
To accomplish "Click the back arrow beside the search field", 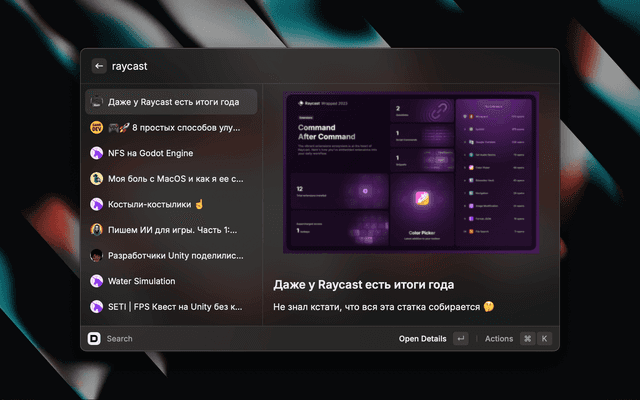I will click(98, 66).
